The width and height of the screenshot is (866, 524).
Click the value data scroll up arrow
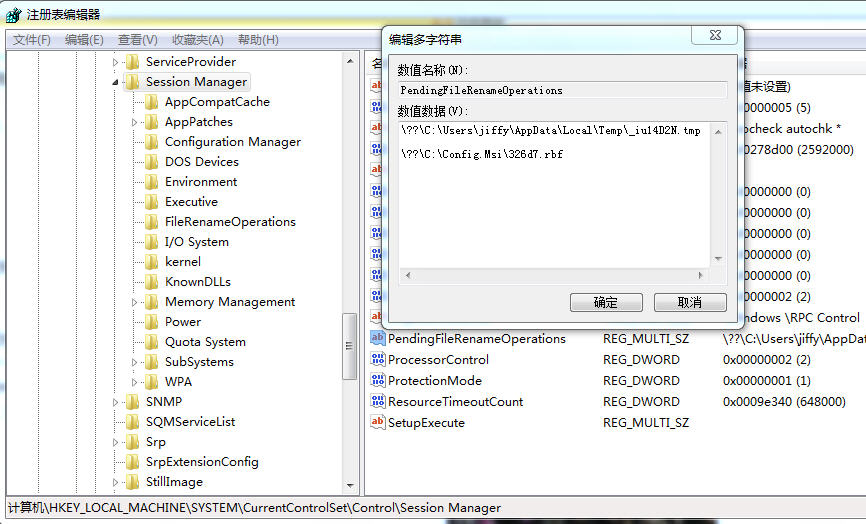pos(718,131)
